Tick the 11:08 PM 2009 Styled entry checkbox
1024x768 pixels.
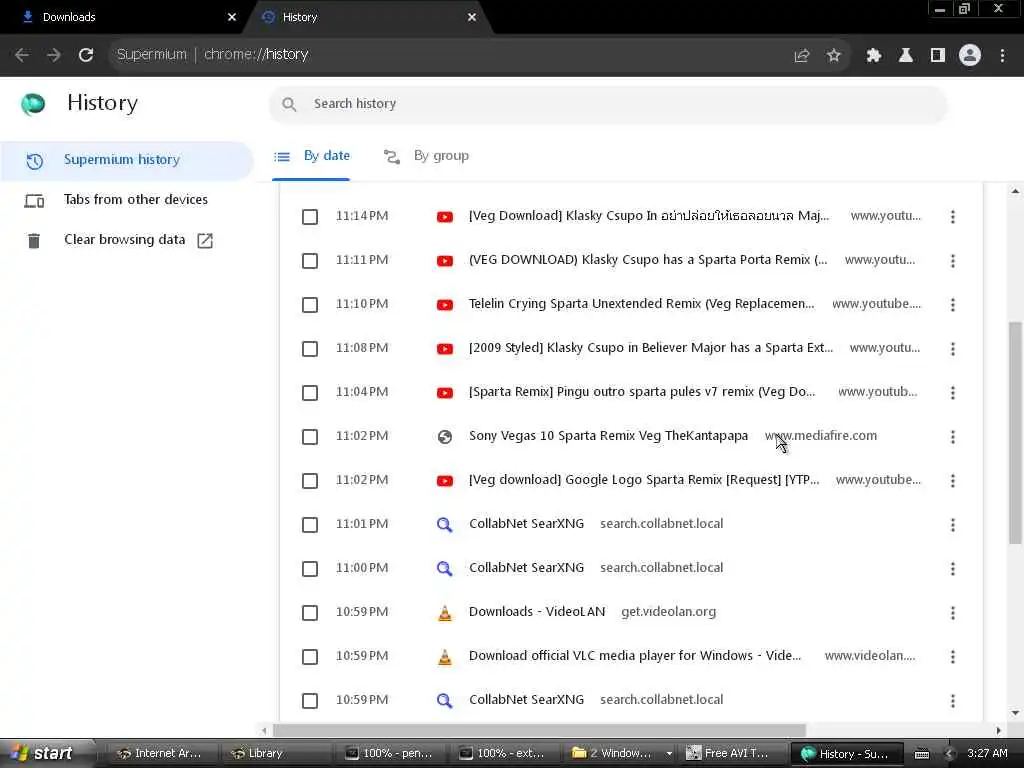pos(310,349)
